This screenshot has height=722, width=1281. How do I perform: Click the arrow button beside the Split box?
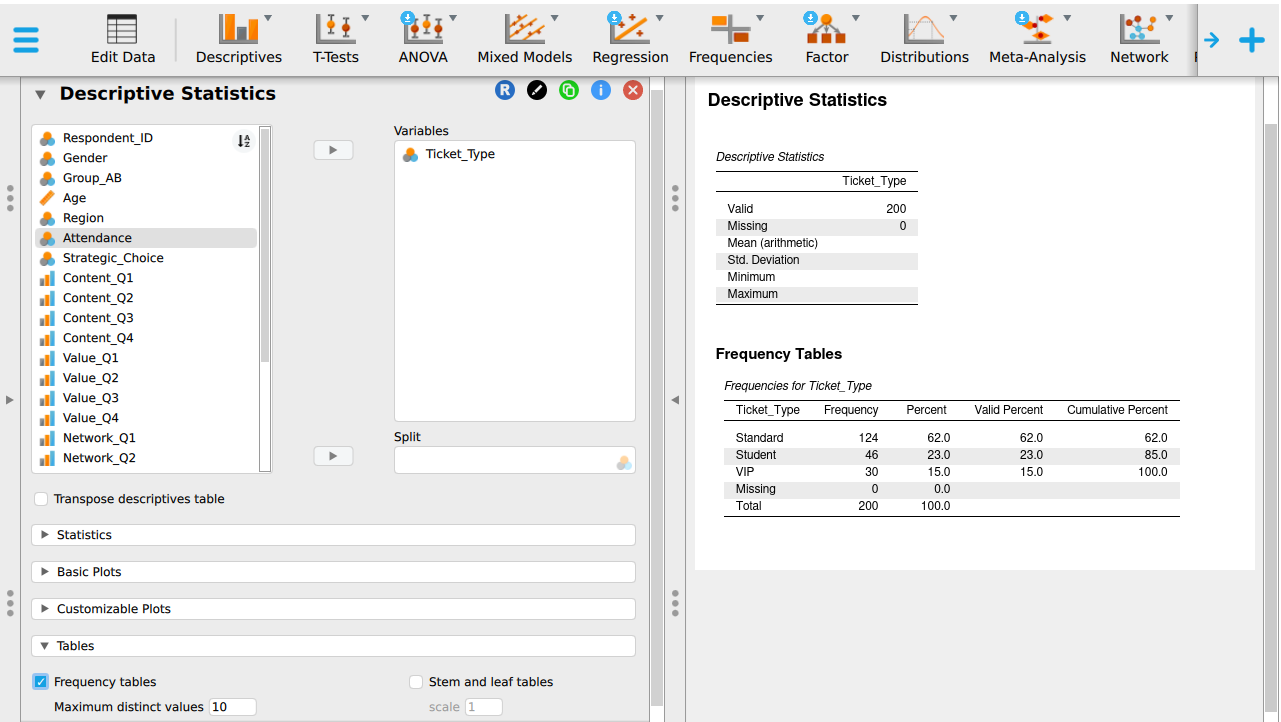[x=333, y=456]
